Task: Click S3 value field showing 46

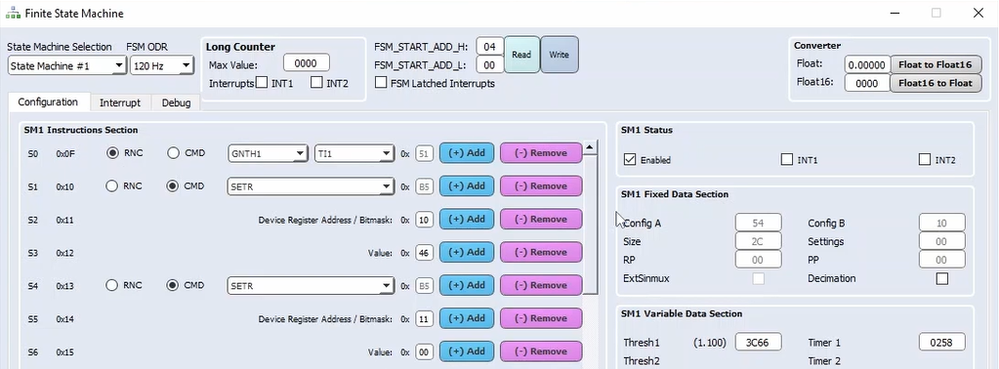Action: [x=424, y=253]
